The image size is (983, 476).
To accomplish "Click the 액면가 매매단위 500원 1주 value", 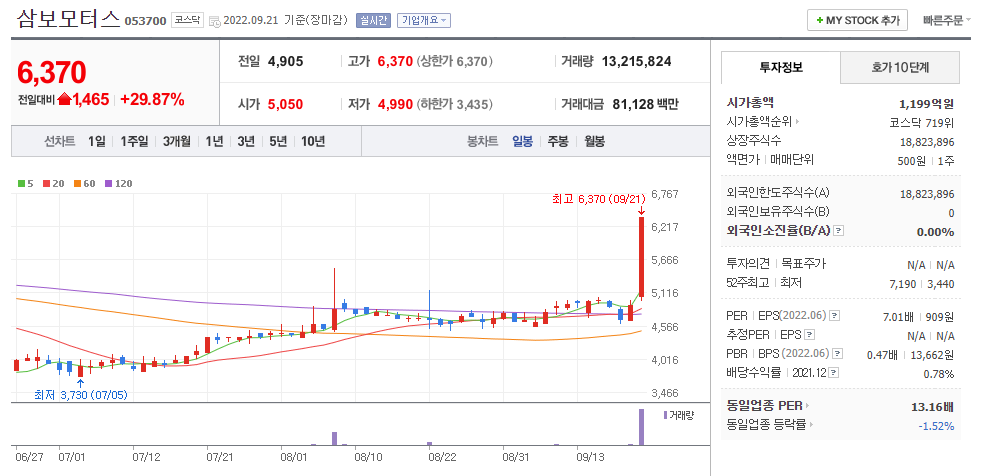I will coord(926,161).
